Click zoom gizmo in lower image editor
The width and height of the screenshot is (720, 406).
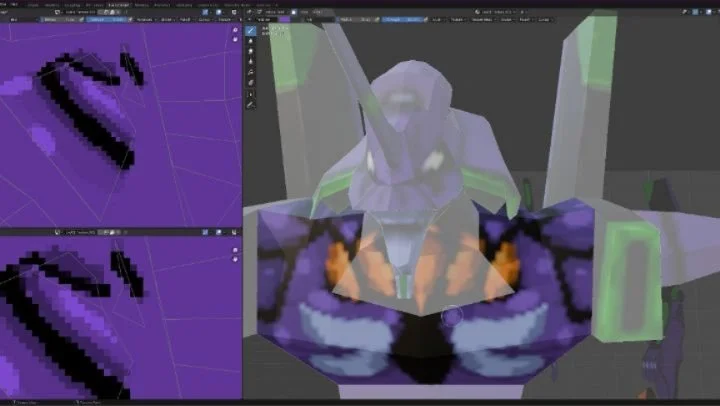235,250
